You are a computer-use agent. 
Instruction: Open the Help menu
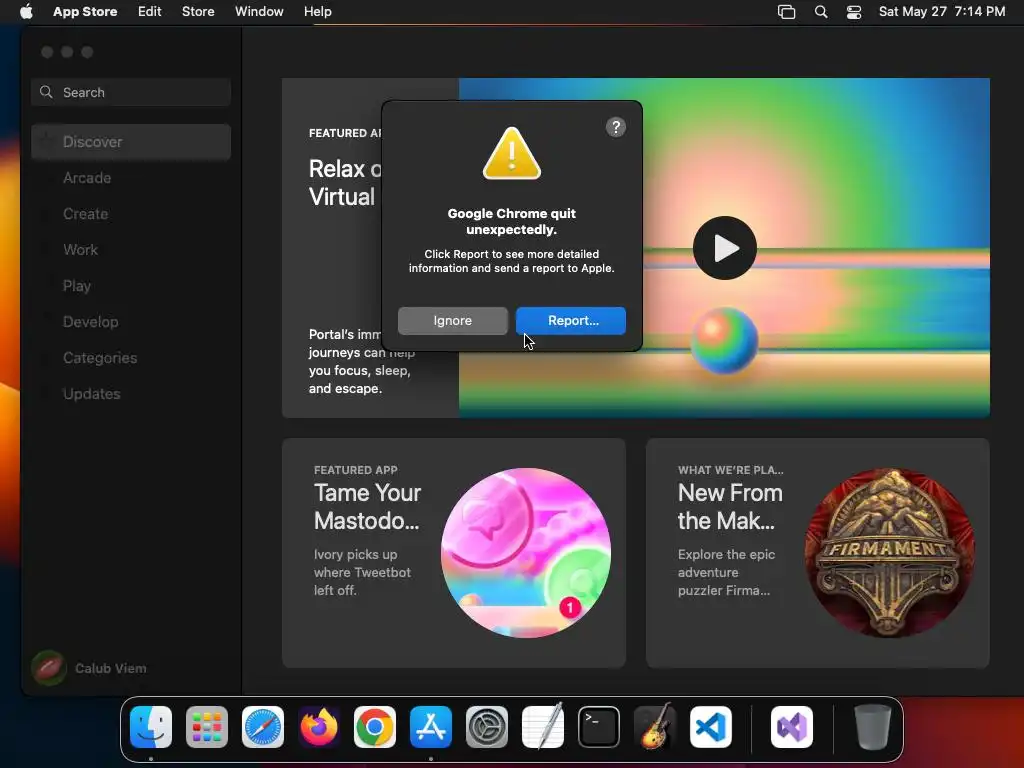[317, 11]
